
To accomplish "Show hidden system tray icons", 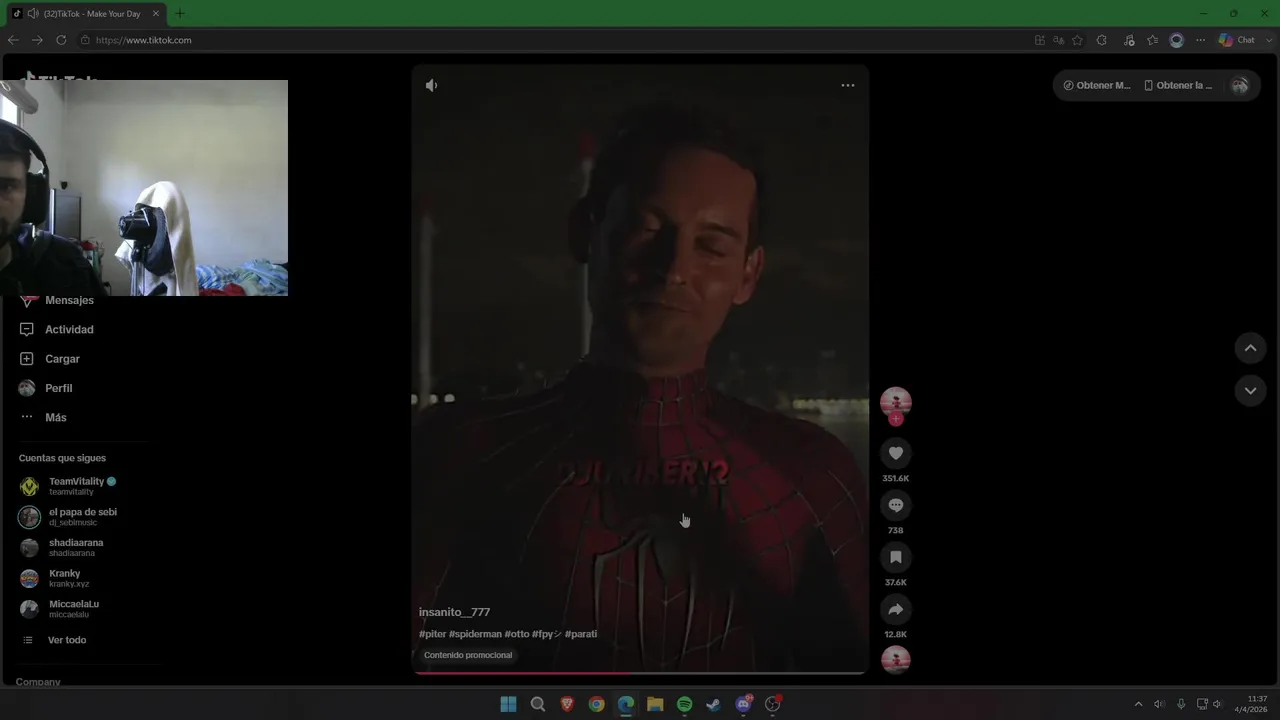I will (1138, 704).
